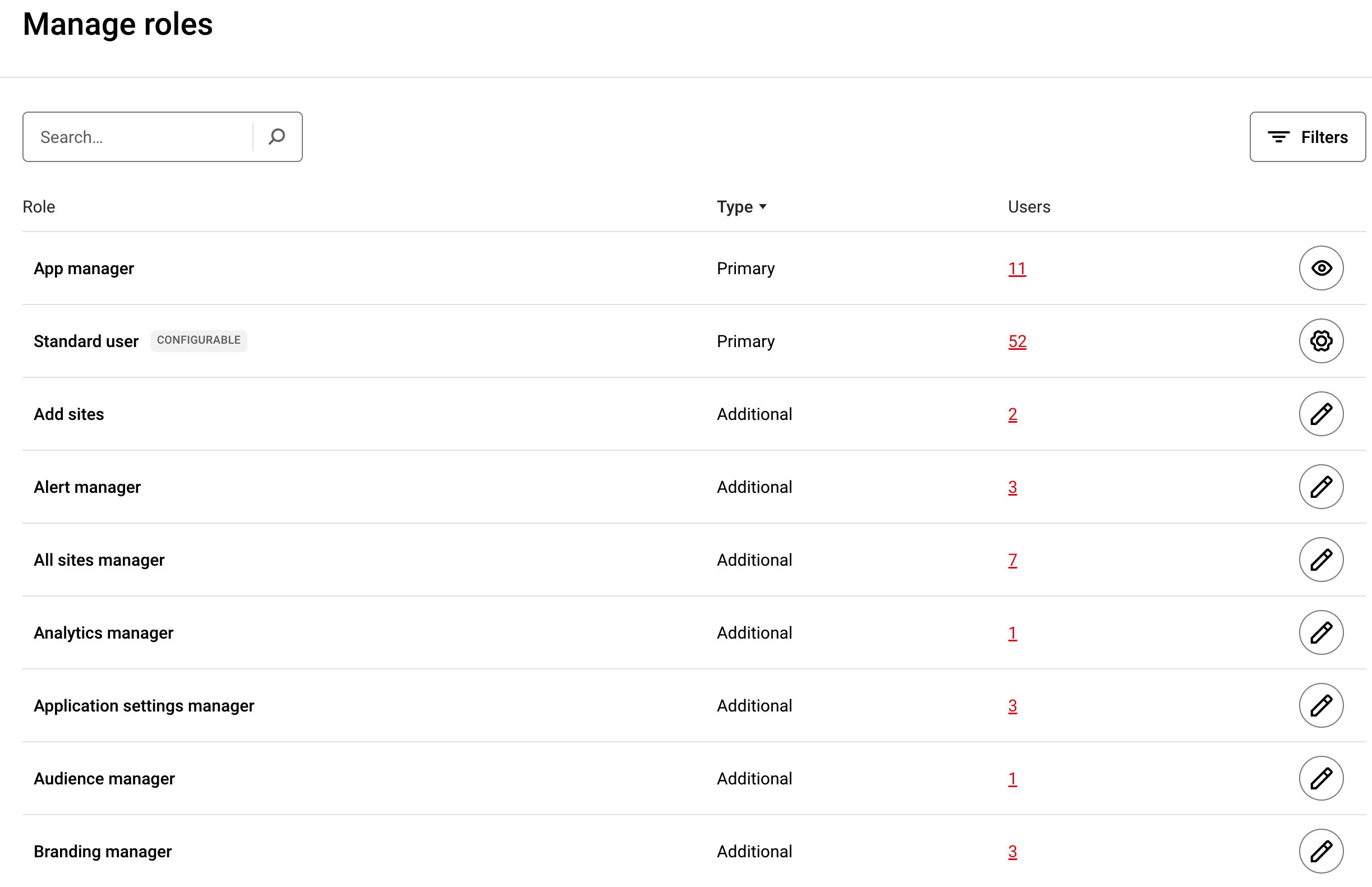Edit Application settings manager role
This screenshot has width=1372, height=887.
(1320, 705)
